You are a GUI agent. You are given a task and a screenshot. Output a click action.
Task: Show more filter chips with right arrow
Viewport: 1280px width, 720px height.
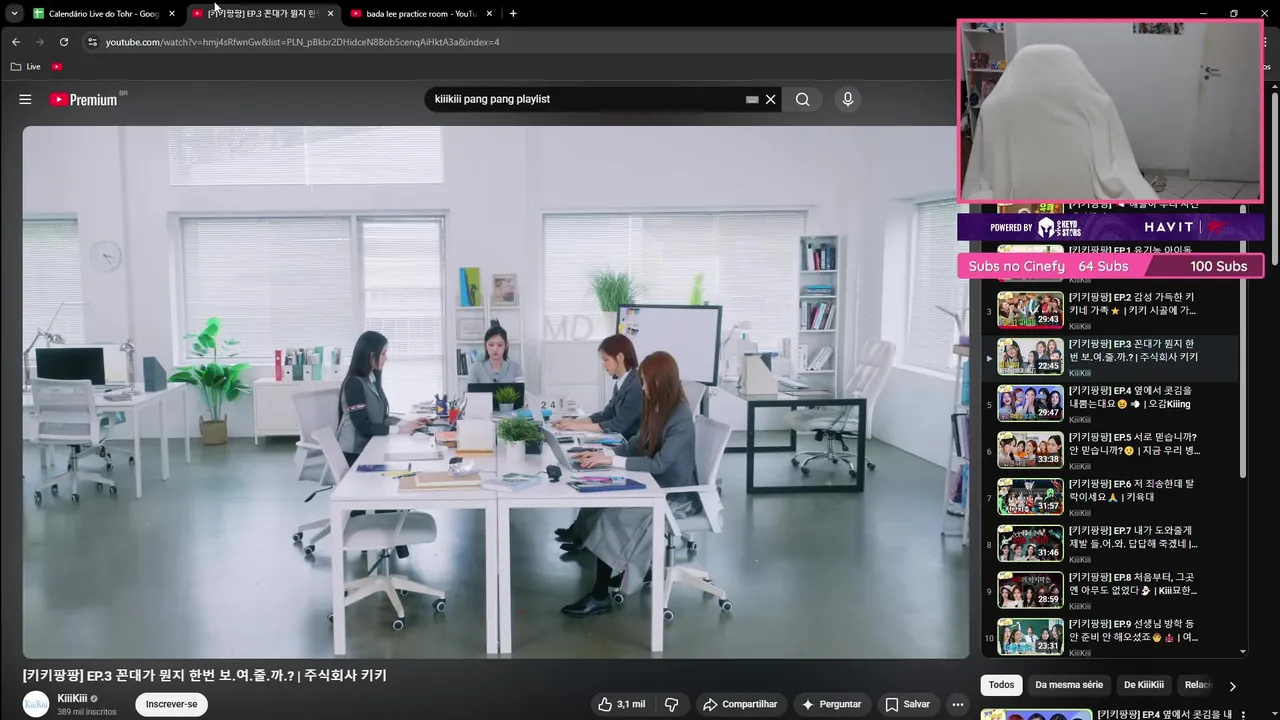click(1232, 686)
